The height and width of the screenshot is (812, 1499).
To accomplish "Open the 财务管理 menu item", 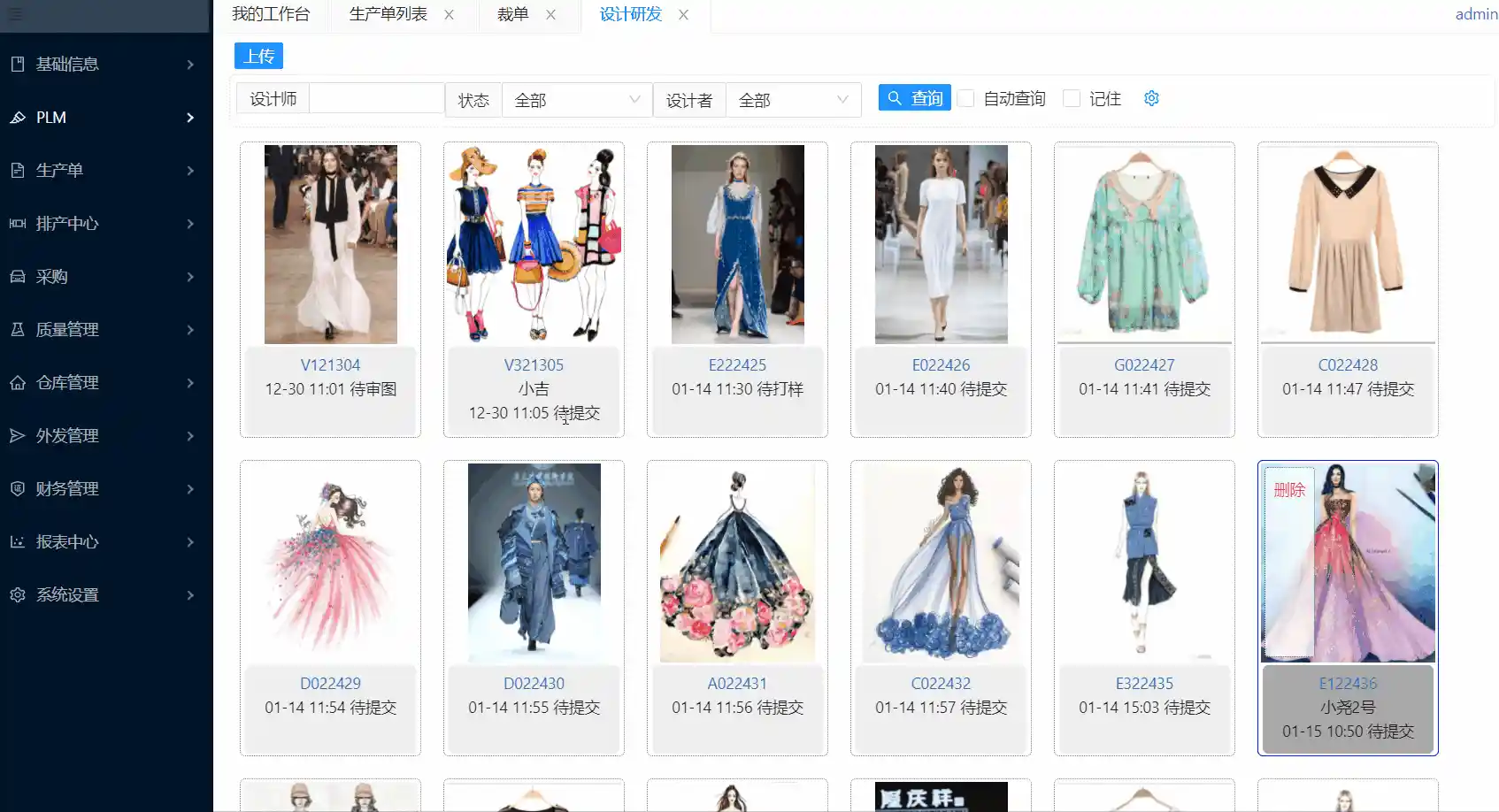I will pos(105,488).
